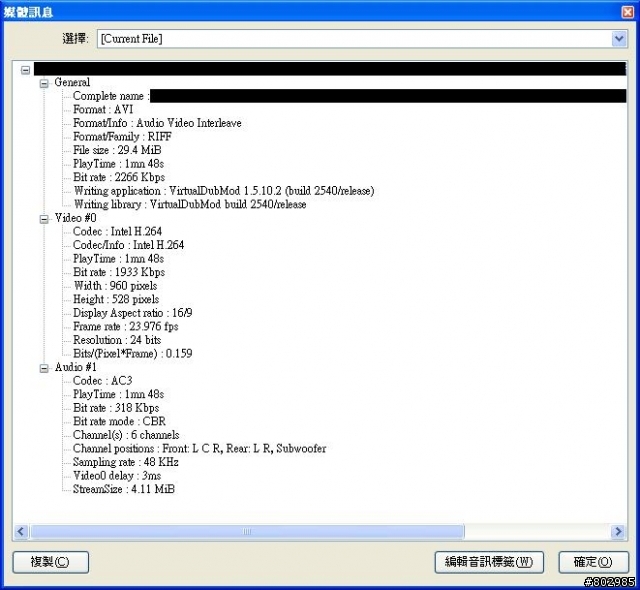Viewport: 640px width, 590px height.
Task: Select Format/Family : RIFF row
Action: click(x=122, y=136)
